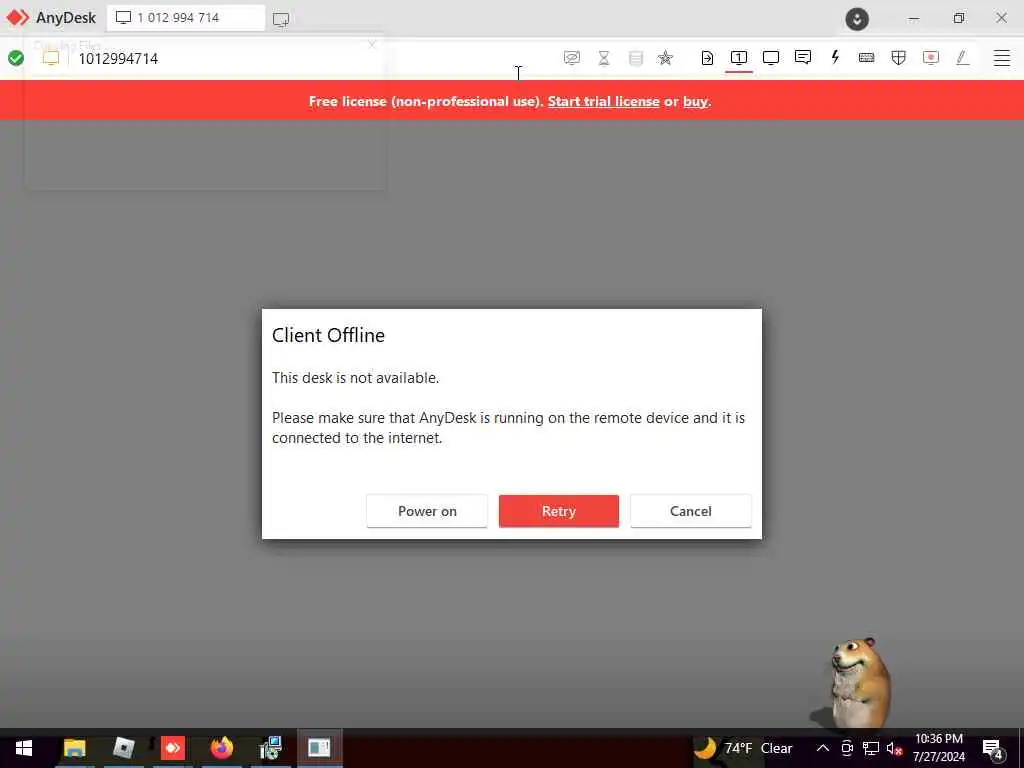Switch to the 1 012 994 714 tab
The height and width of the screenshot is (768, 1024).
pyautogui.click(x=186, y=18)
